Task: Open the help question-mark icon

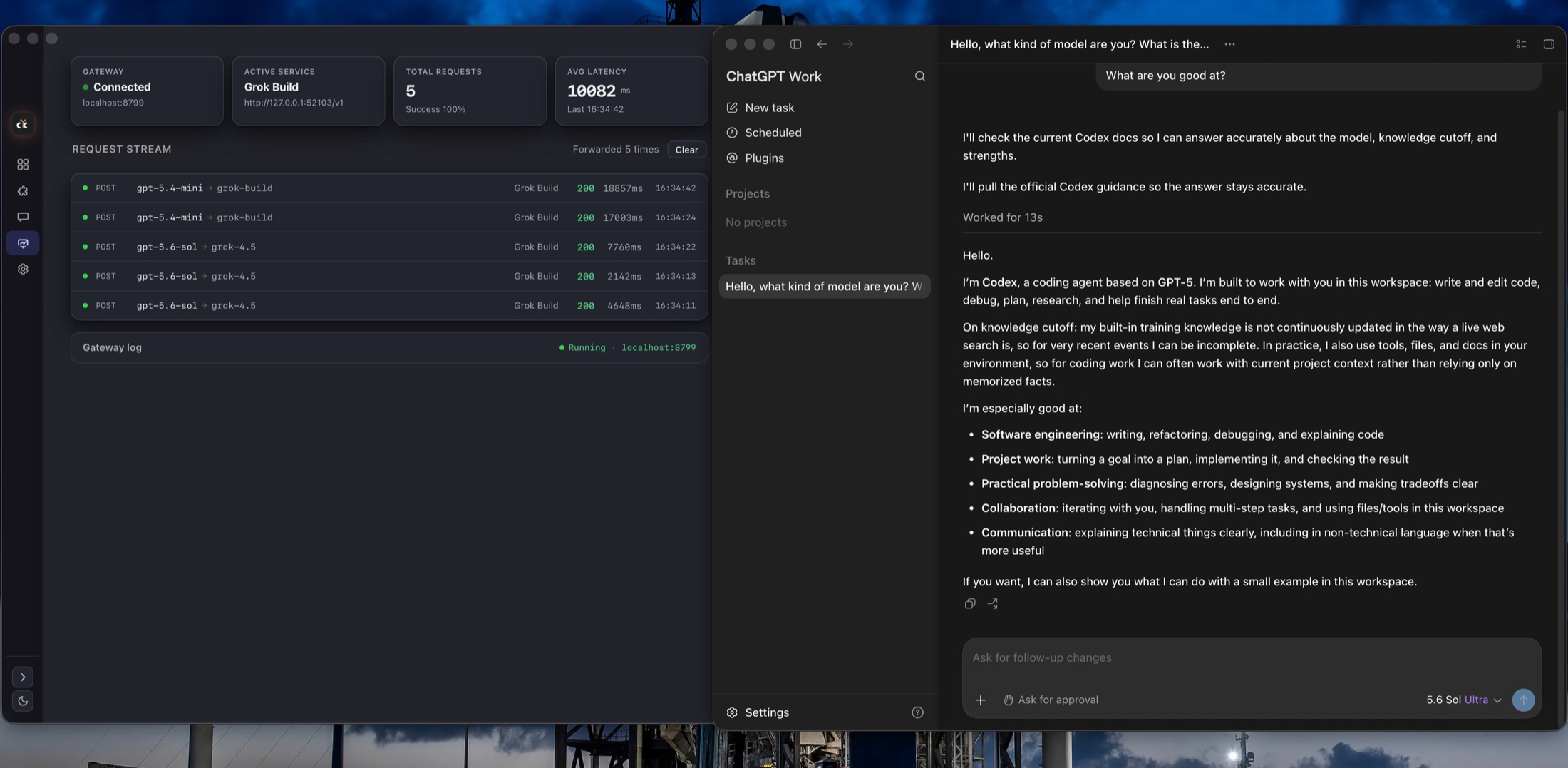Action: tap(917, 712)
